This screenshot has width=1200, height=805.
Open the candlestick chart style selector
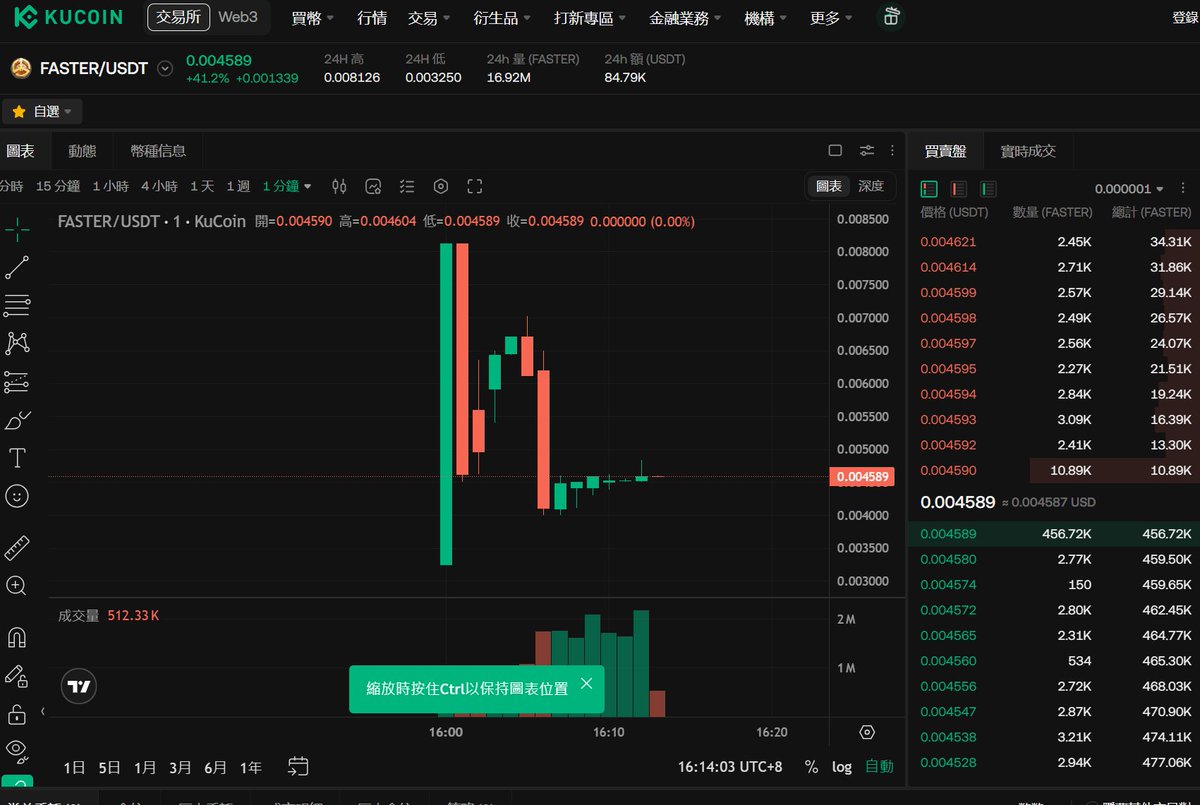pyautogui.click(x=339, y=186)
